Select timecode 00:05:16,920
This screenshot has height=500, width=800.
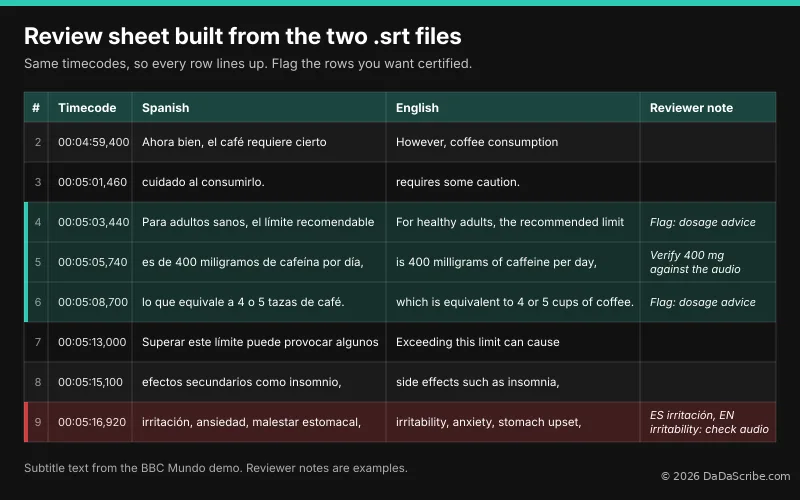[x=92, y=422]
